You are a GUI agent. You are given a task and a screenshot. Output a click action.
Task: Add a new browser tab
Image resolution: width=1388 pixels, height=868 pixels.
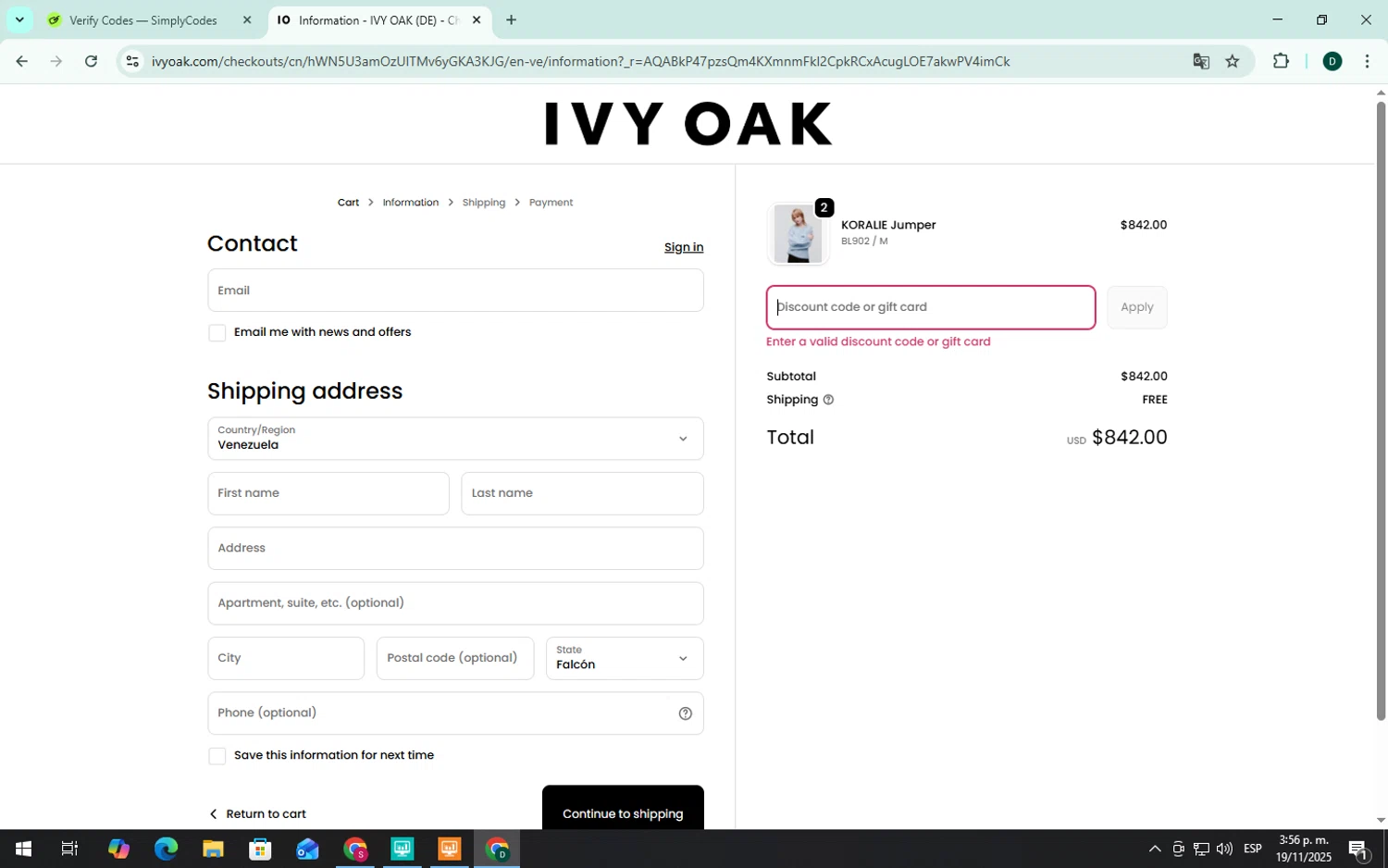pos(511,19)
